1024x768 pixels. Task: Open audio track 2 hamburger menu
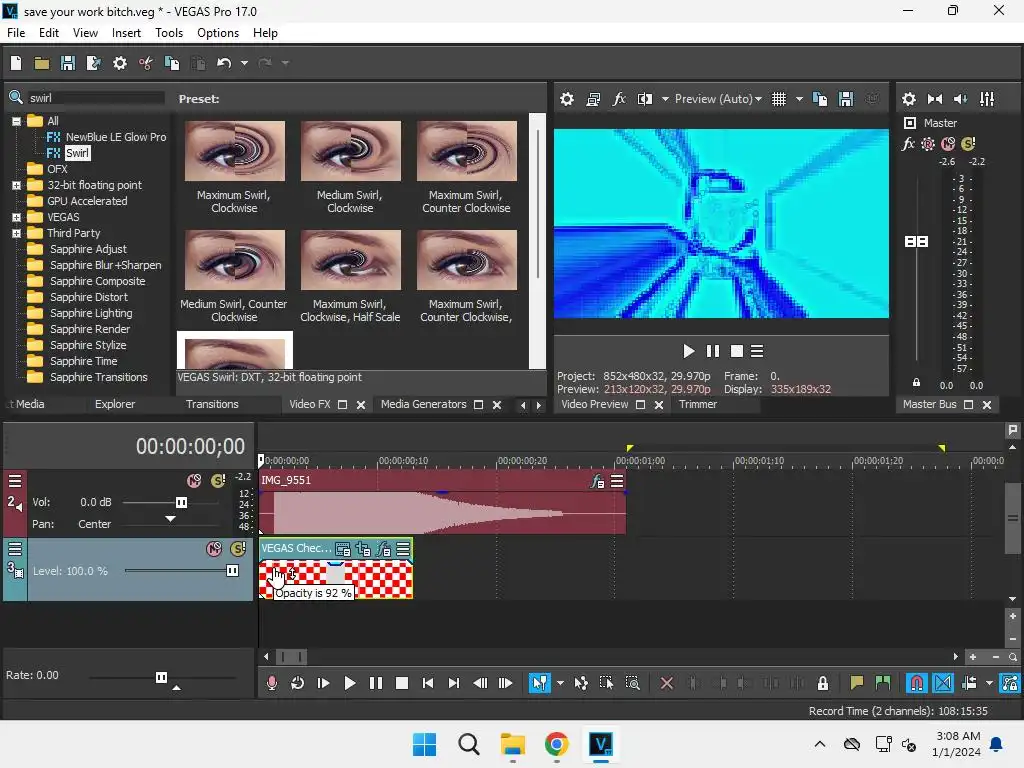tap(15, 481)
